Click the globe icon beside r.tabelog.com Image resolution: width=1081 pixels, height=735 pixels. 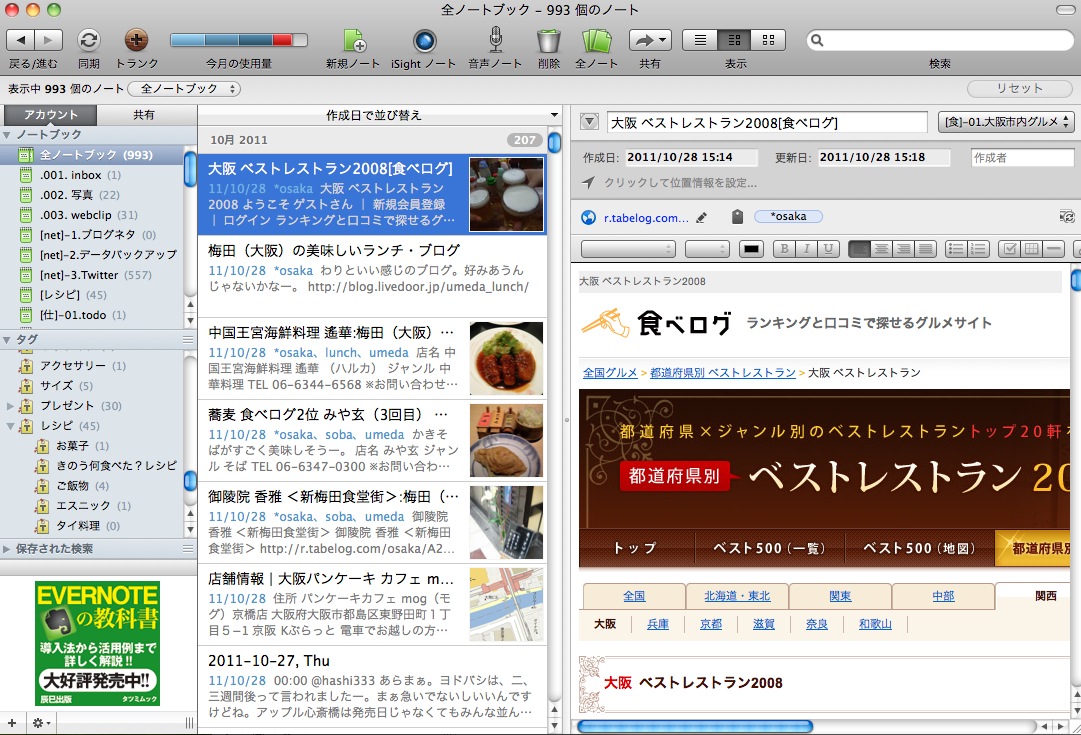point(588,218)
